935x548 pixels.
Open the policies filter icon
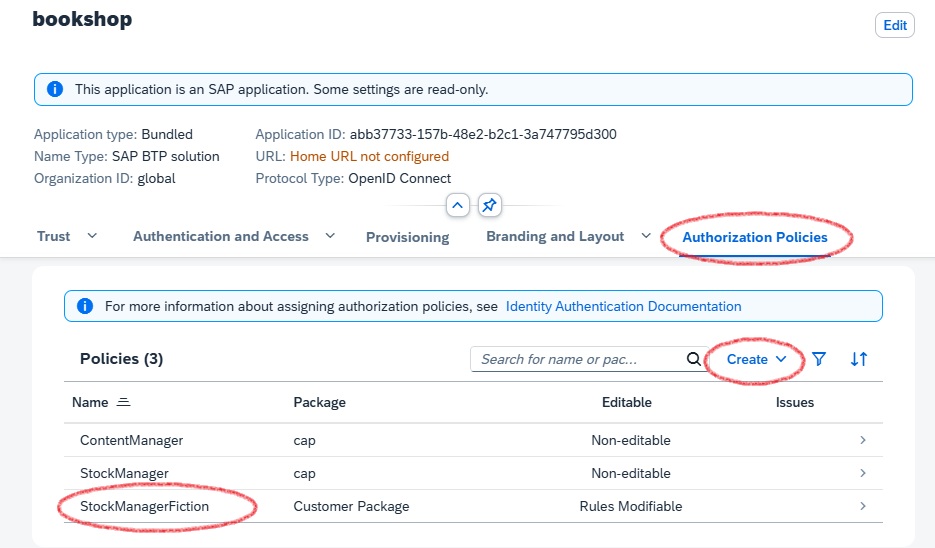[x=819, y=359]
